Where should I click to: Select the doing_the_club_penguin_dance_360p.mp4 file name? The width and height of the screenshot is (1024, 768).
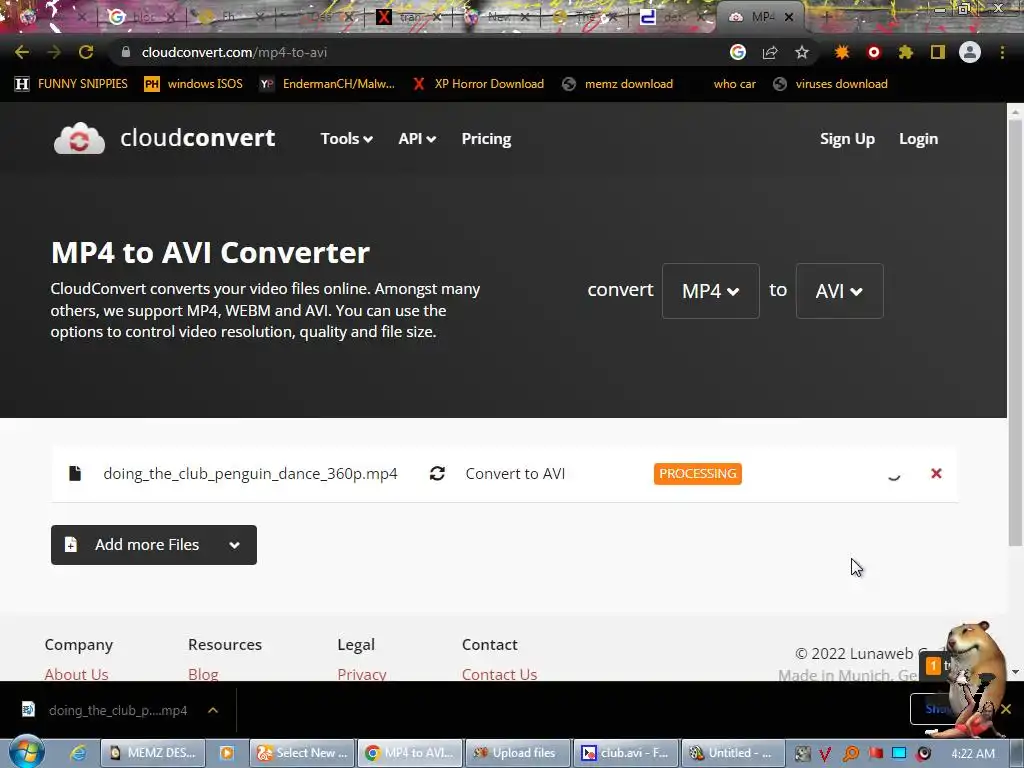pos(250,473)
